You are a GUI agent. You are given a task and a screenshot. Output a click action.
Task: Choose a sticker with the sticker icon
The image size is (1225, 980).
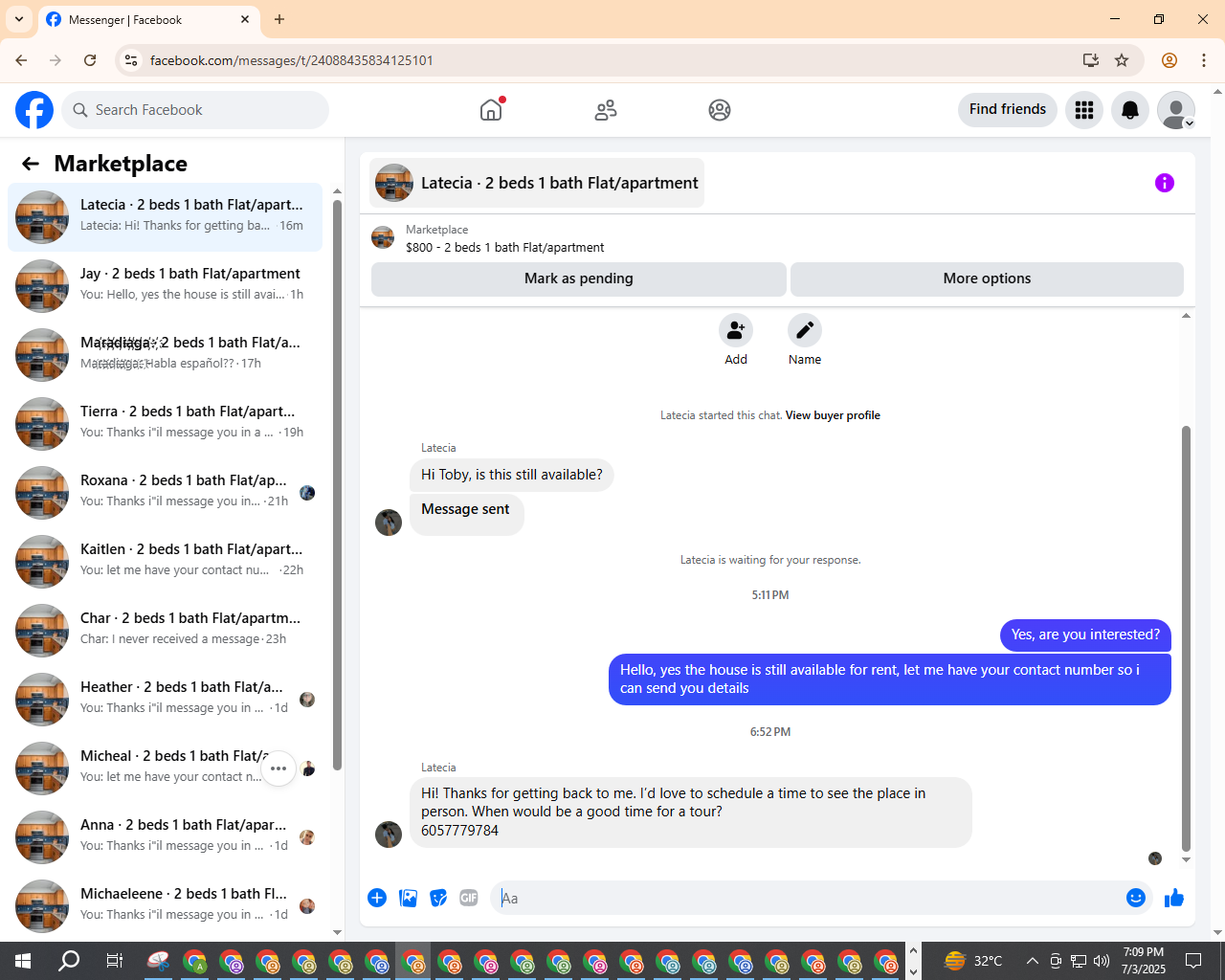438,898
